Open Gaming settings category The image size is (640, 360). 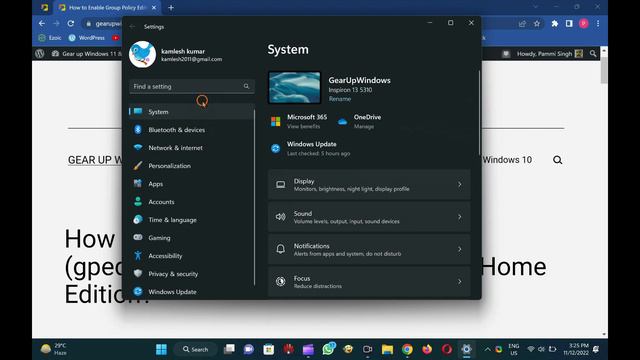pyautogui.click(x=191, y=238)
